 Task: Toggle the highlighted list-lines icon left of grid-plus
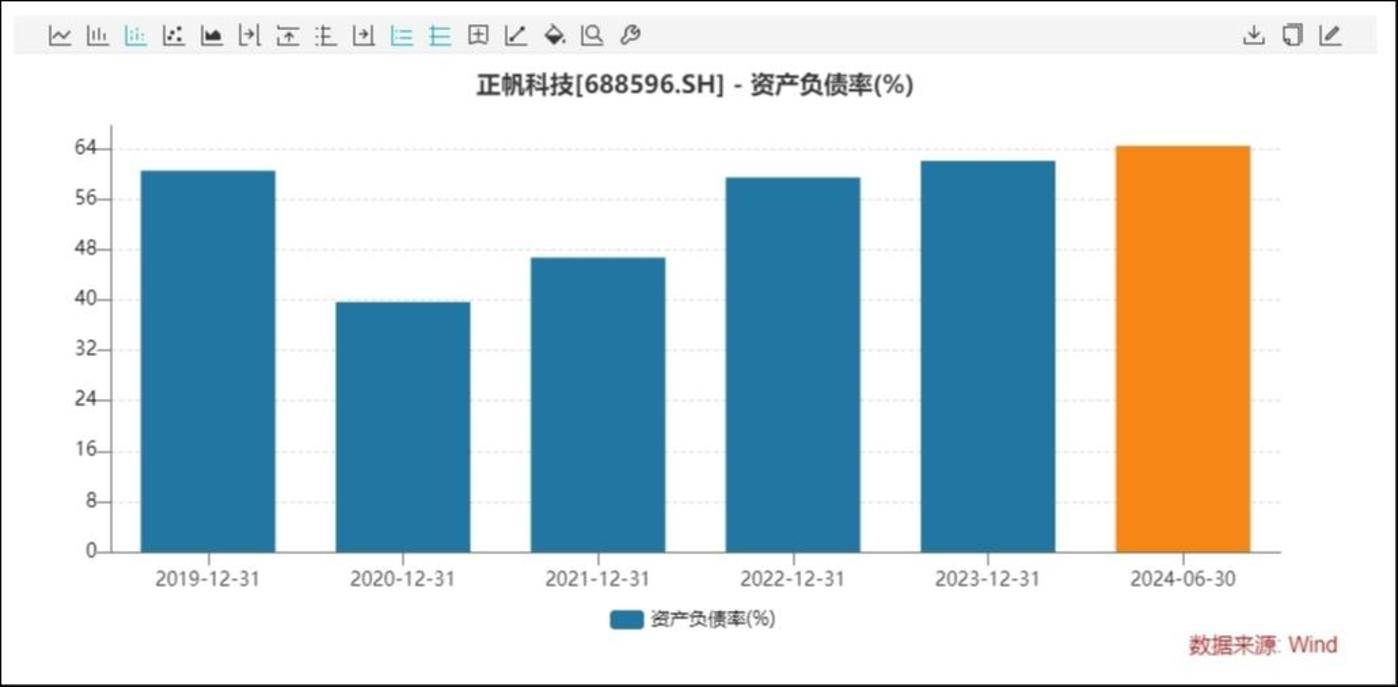pyautogui.click(x=440, y=36)
